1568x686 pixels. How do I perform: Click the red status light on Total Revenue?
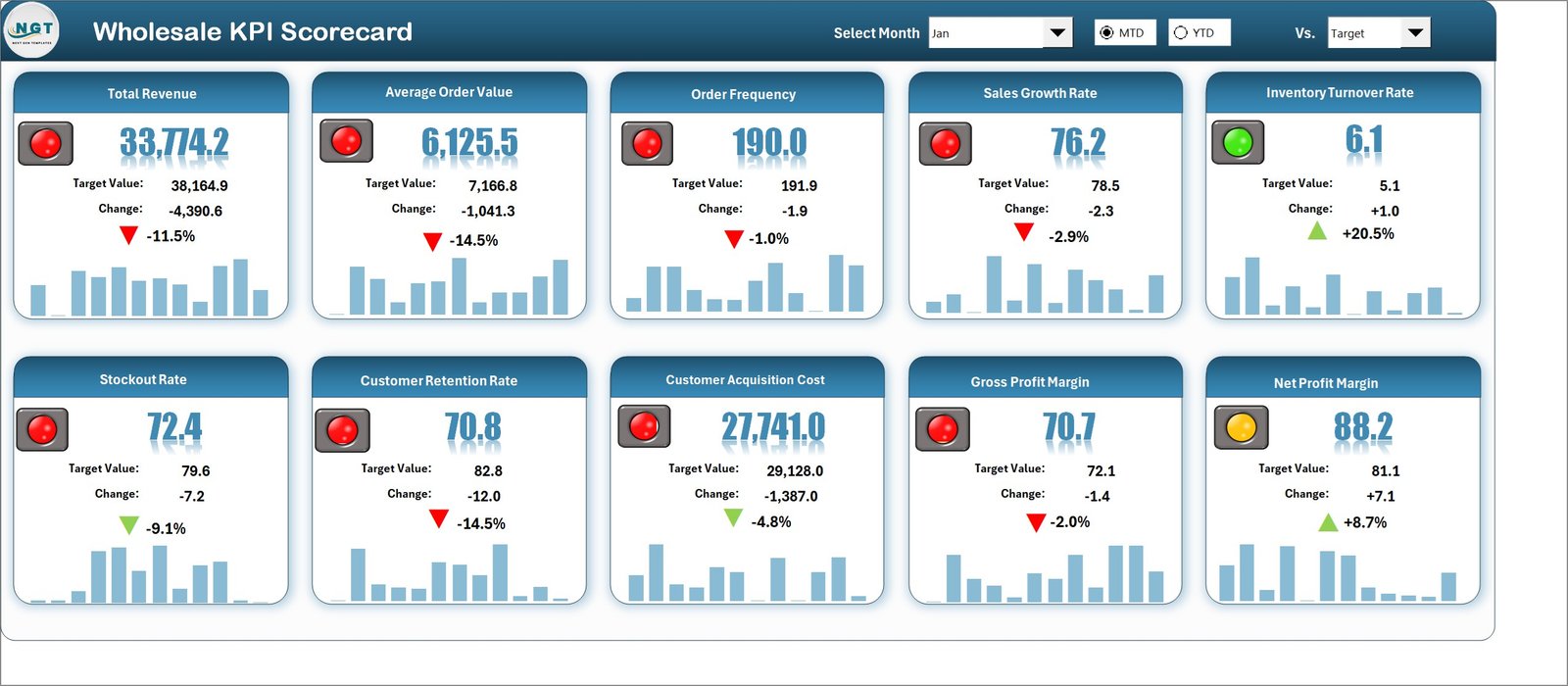point(46,144)
